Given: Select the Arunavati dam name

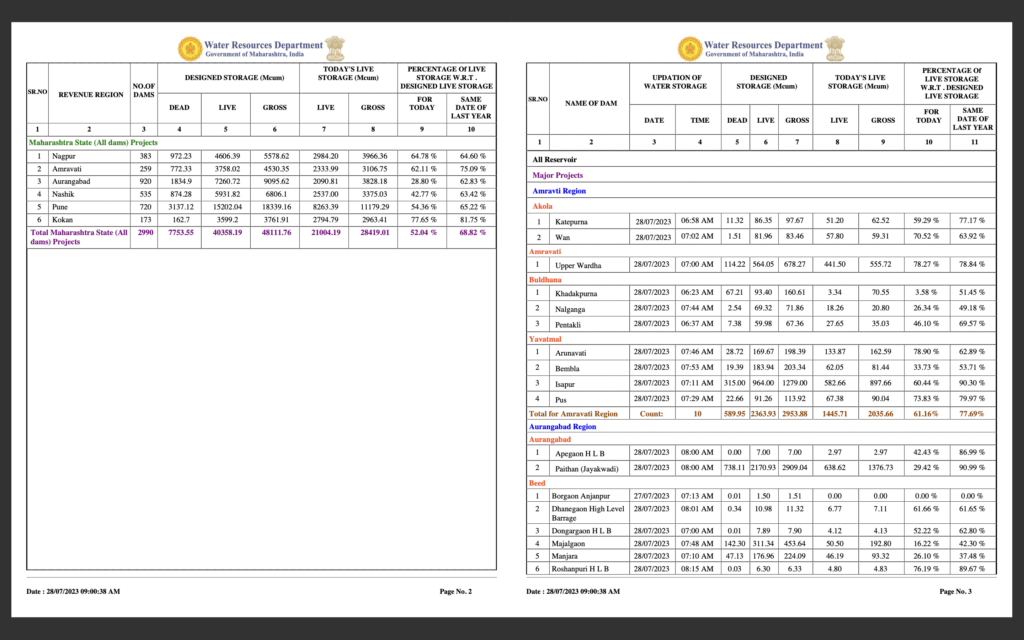Looking at the screenshot, I should [x=571, y=353].
